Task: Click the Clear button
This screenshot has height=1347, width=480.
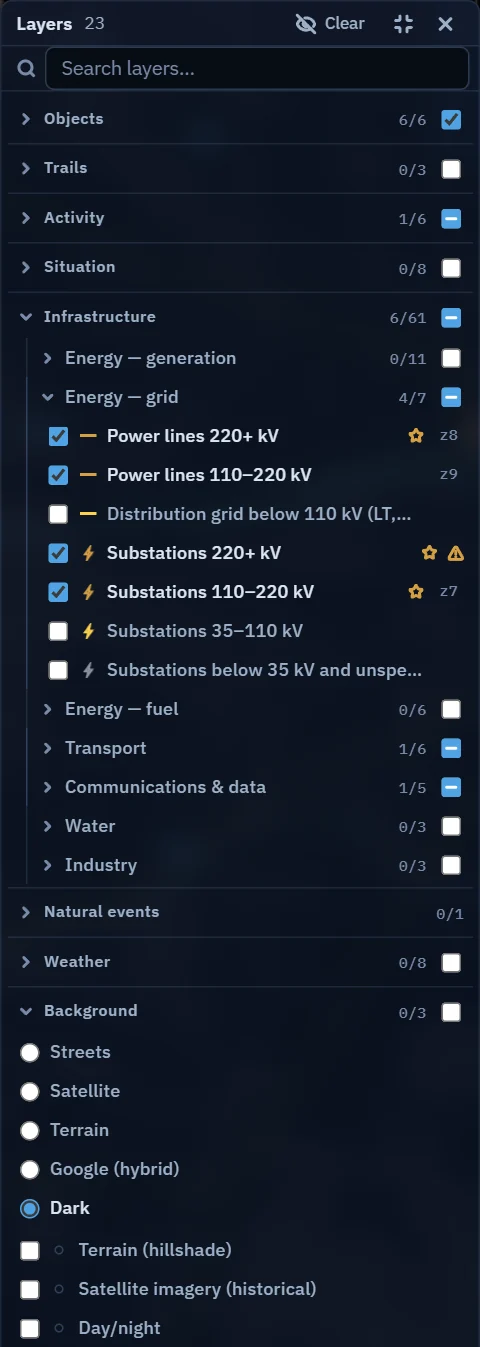Action: 331,24
